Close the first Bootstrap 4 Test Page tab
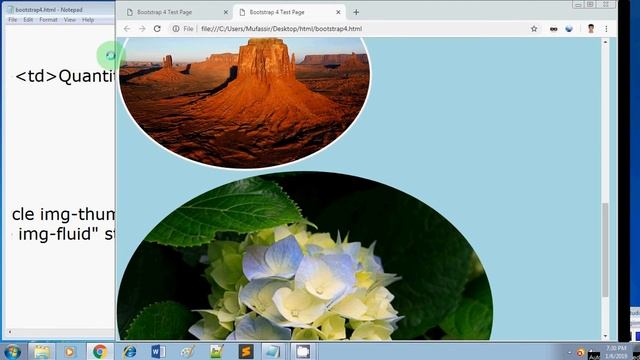 click(226, 12)
